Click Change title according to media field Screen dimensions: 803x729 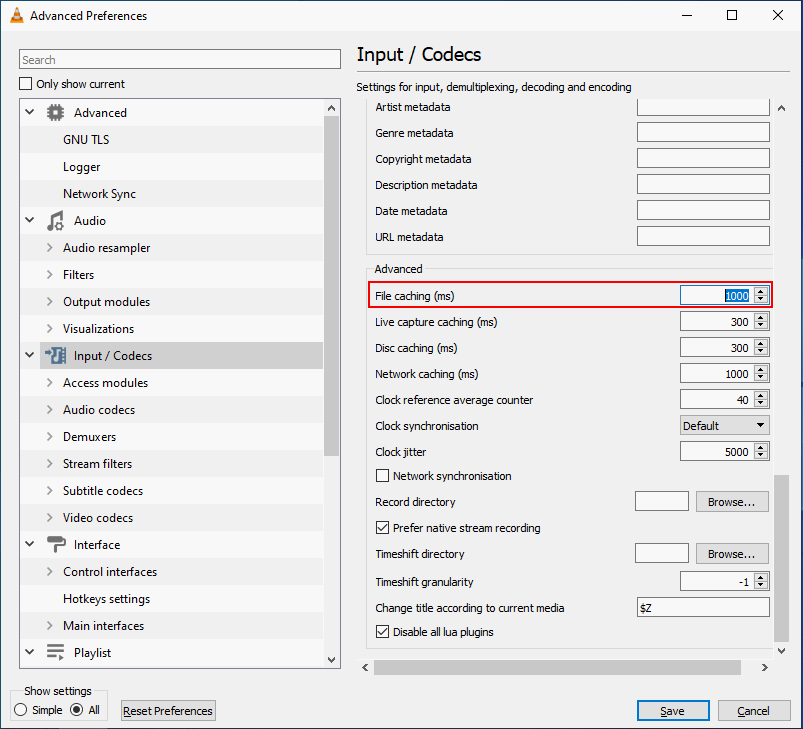click(703, 607)
